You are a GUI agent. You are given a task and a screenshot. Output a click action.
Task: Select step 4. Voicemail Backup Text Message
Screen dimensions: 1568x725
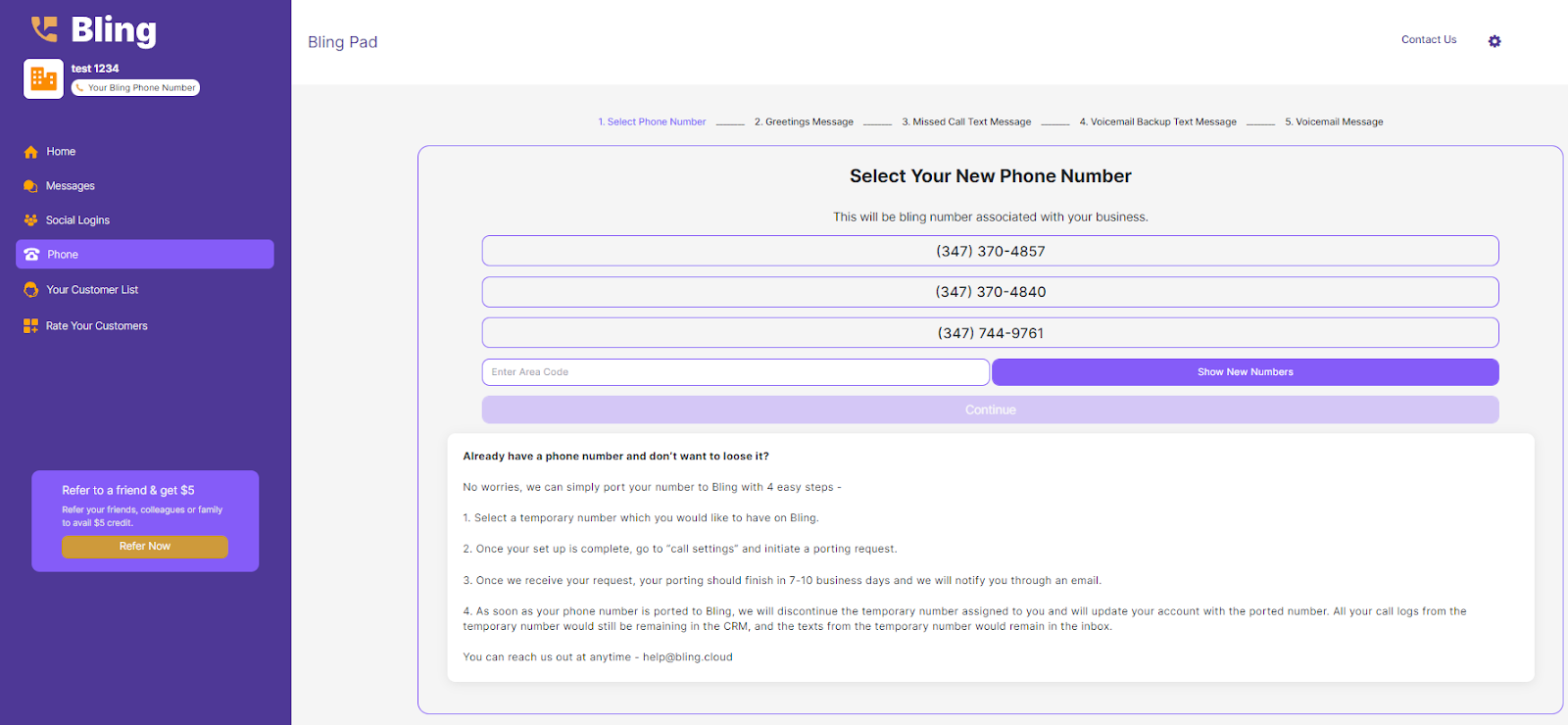click(x=1157, y=122)
